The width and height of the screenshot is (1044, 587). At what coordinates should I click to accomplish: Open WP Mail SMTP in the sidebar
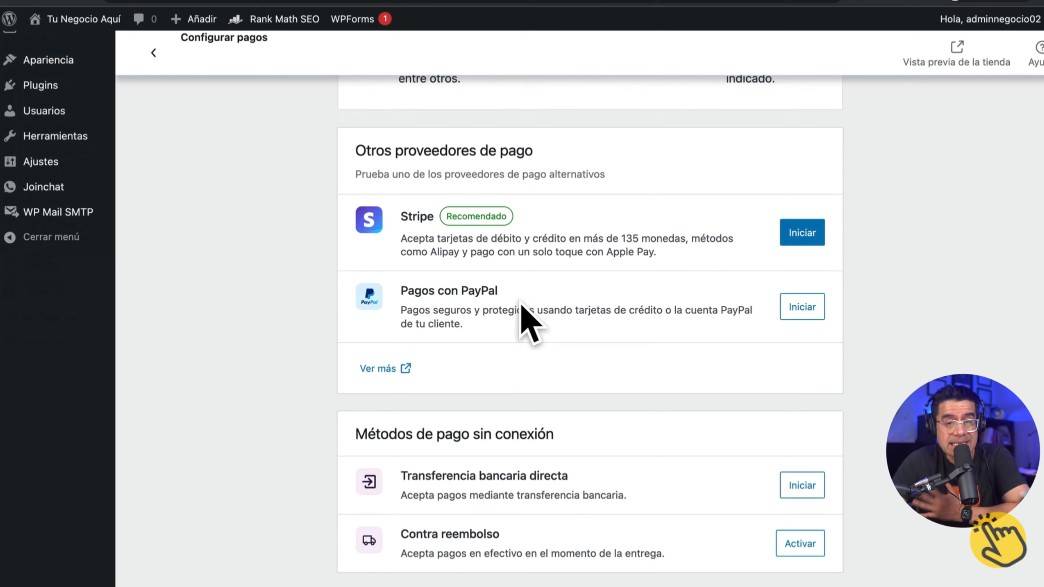(57, 212)
